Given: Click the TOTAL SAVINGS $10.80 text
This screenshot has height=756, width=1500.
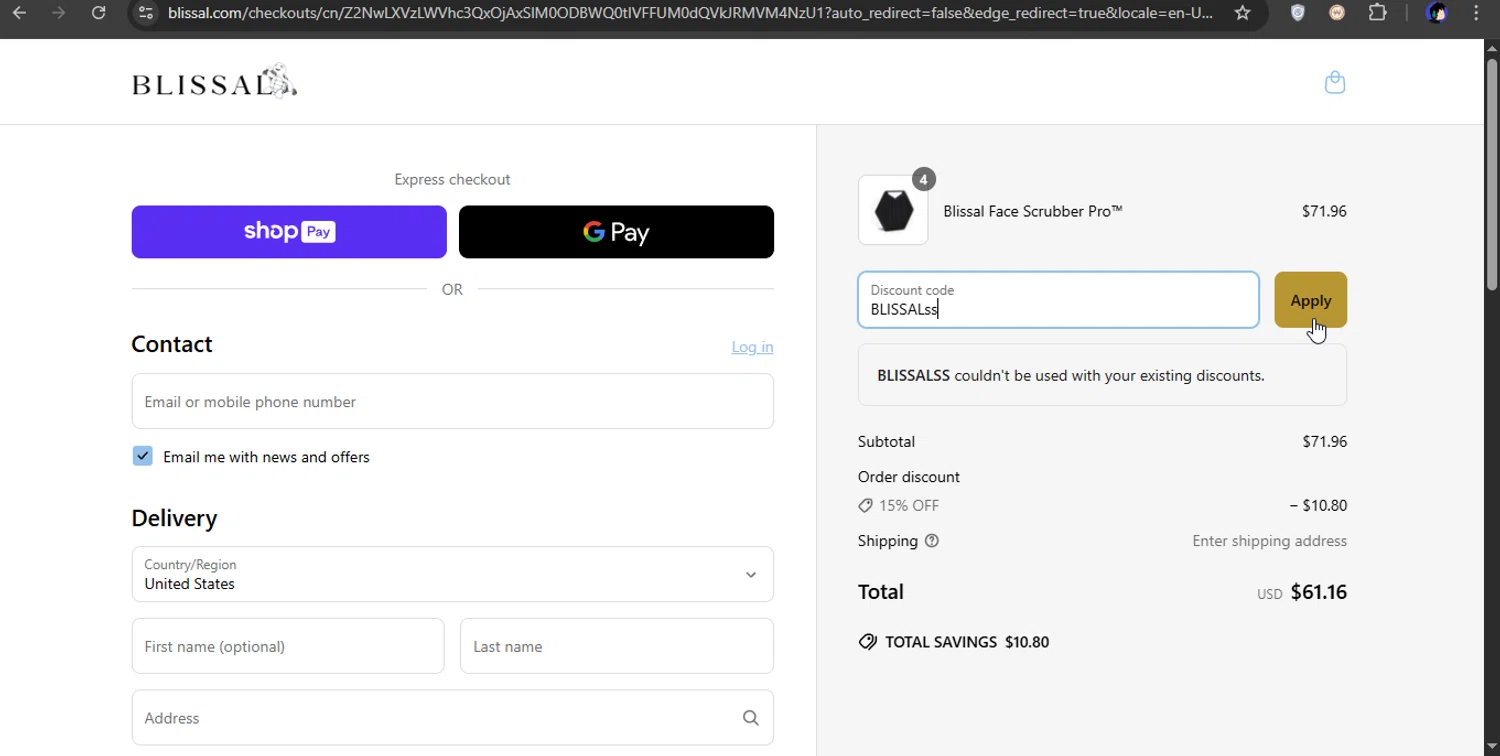Looking at the screenshot, I should coord(967,642).
